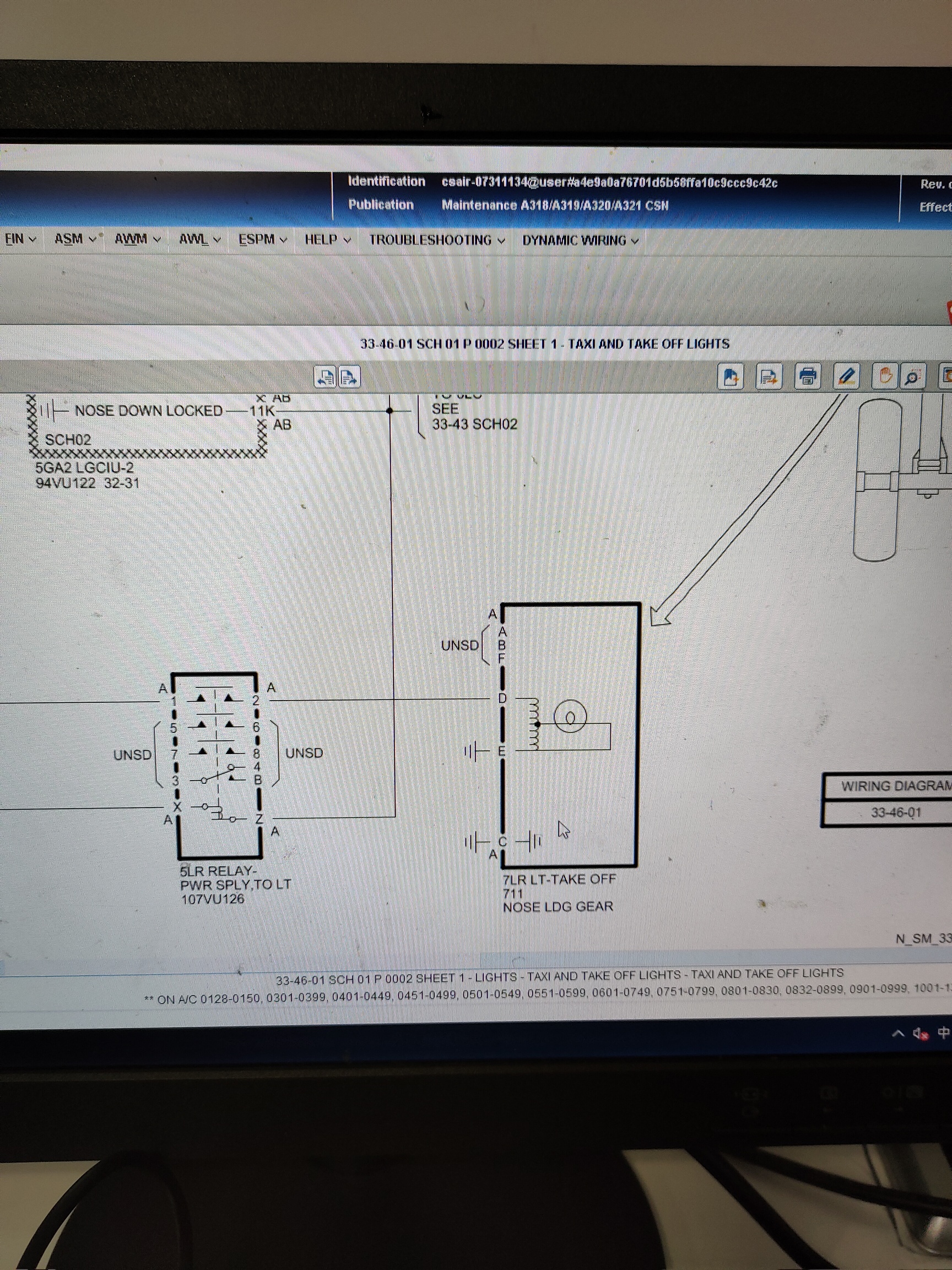Click the 7LR LT-TAKE OFF label

click(x=559, y=880)
